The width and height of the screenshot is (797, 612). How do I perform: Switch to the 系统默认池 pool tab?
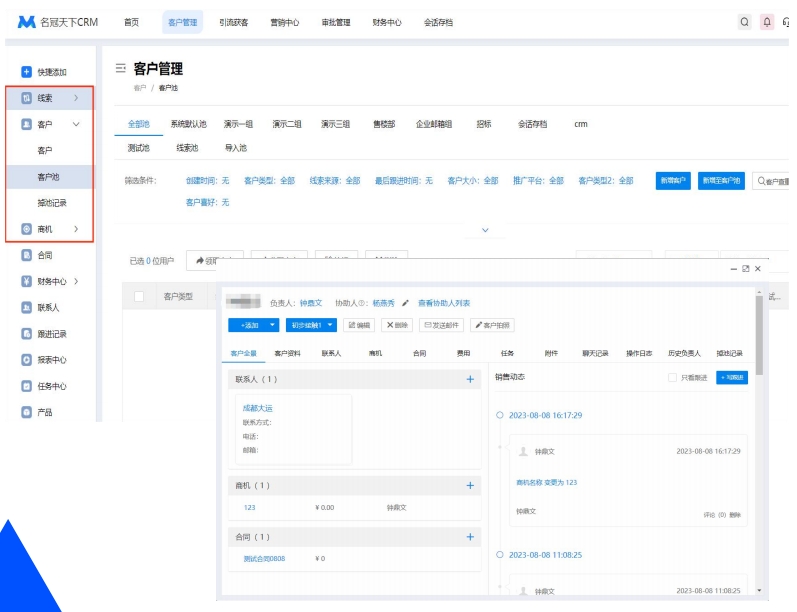click(189, 124)
